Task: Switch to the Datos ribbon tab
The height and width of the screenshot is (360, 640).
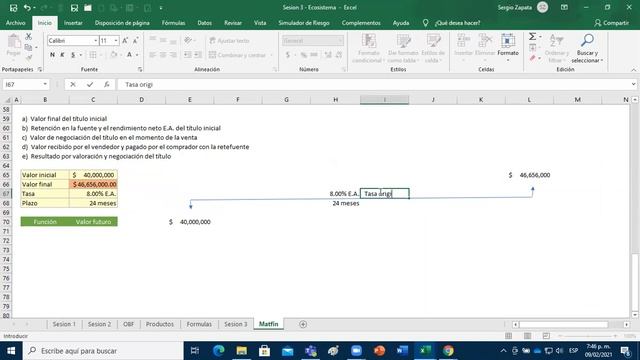Action: coord(204,23)
